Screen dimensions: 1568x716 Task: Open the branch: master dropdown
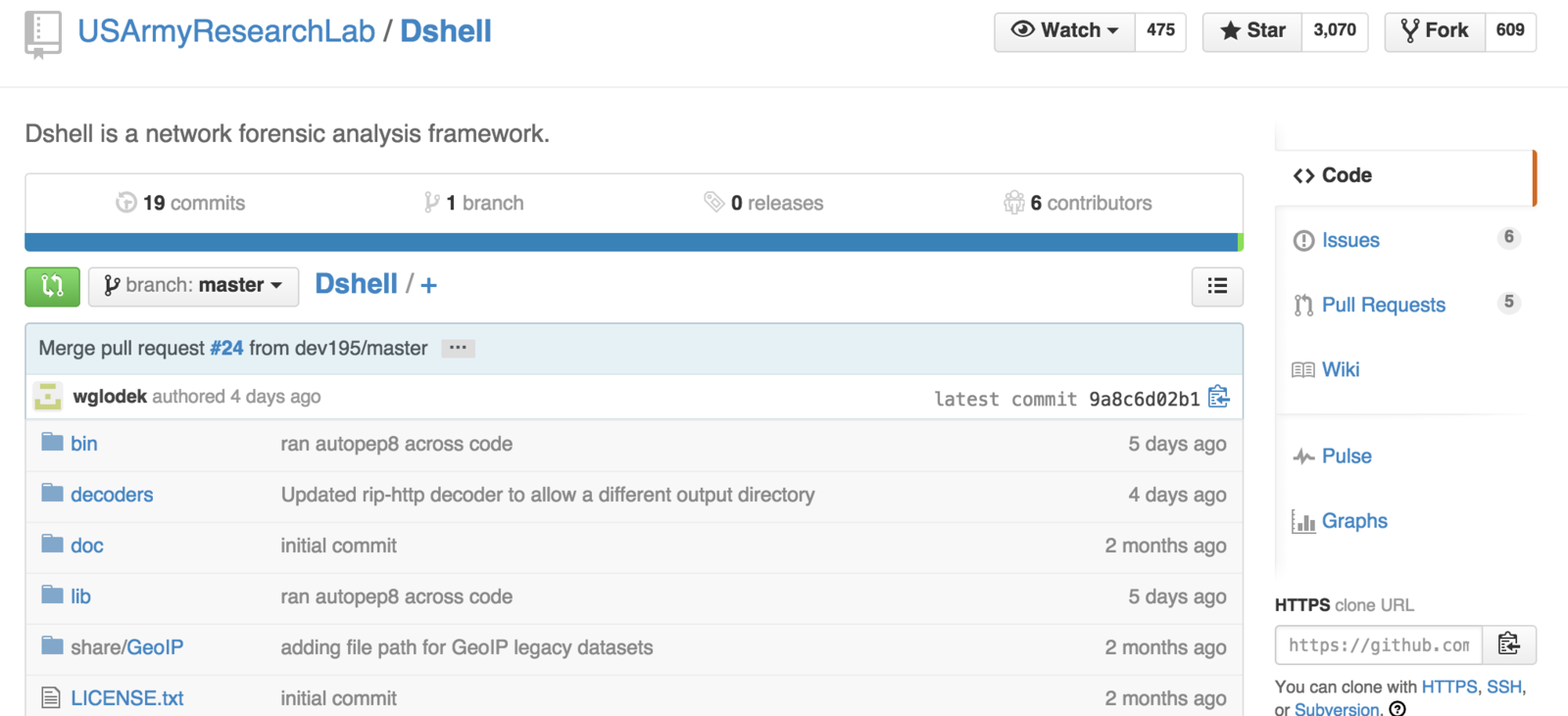[x=193, y=286]
